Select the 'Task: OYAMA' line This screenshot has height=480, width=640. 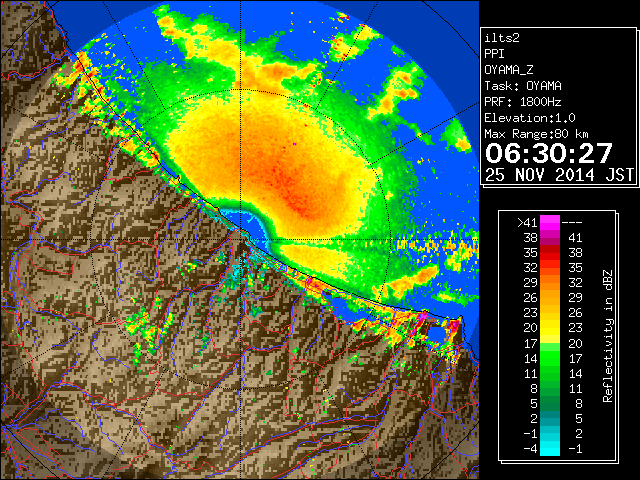tap(523, 86)
